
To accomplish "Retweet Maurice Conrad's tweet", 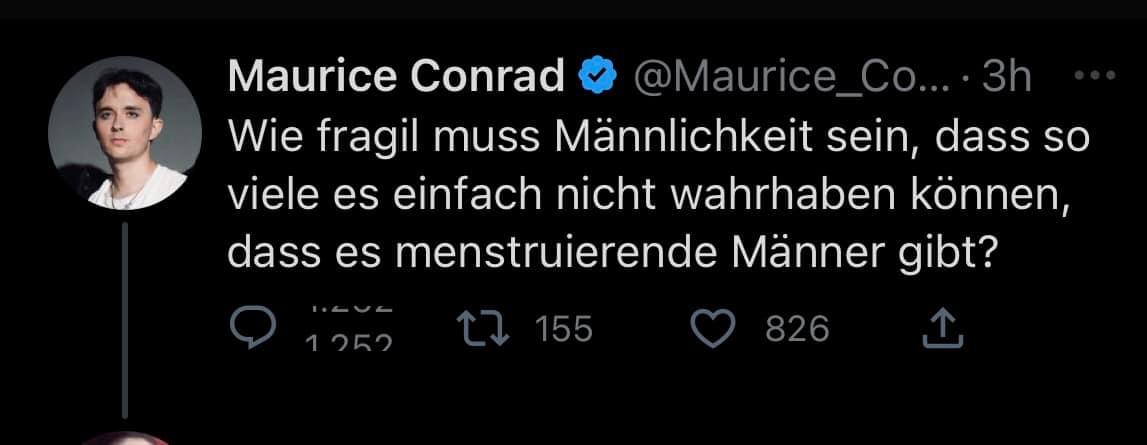I will pyautogui.click(x=476, y=329).
